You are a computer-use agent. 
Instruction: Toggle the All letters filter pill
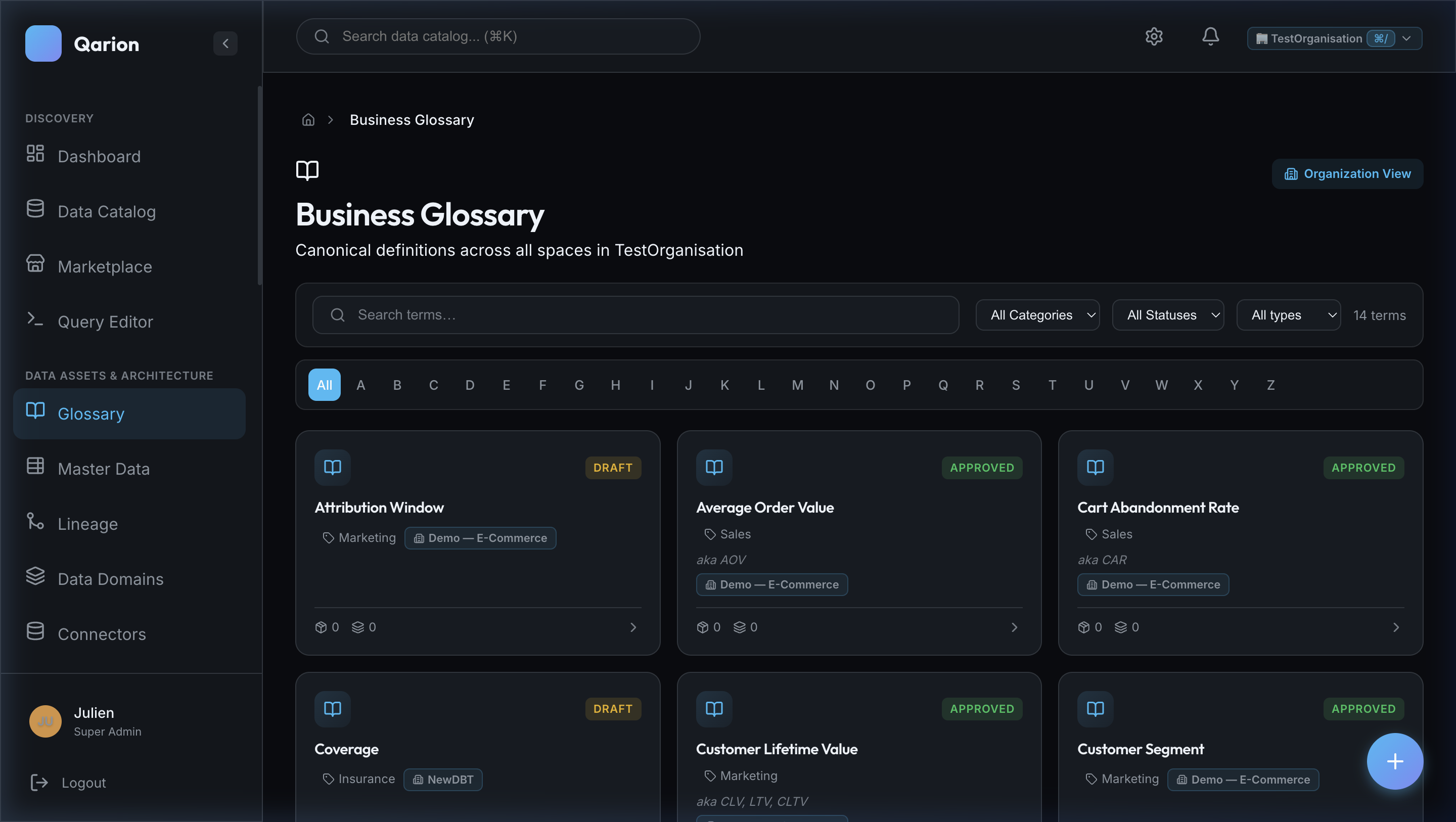324,385
